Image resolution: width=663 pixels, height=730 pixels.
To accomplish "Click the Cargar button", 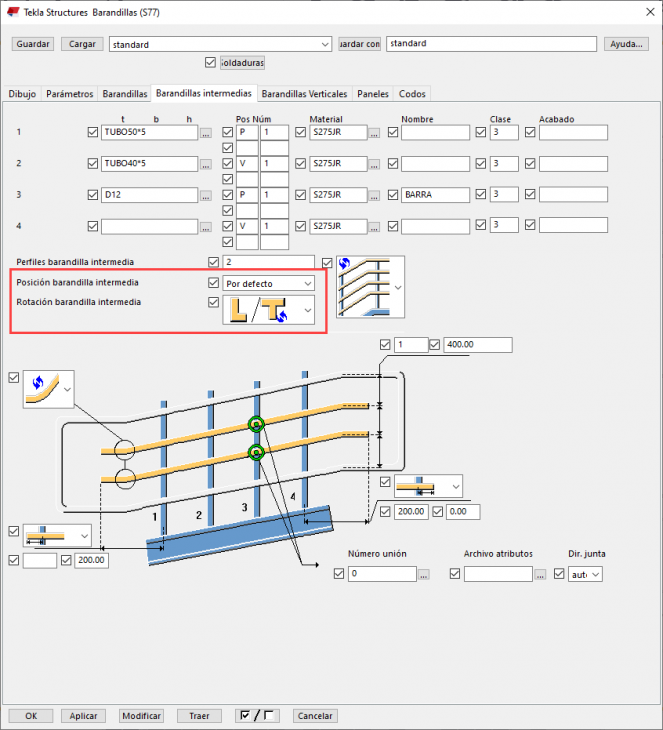I will [82, 44].
